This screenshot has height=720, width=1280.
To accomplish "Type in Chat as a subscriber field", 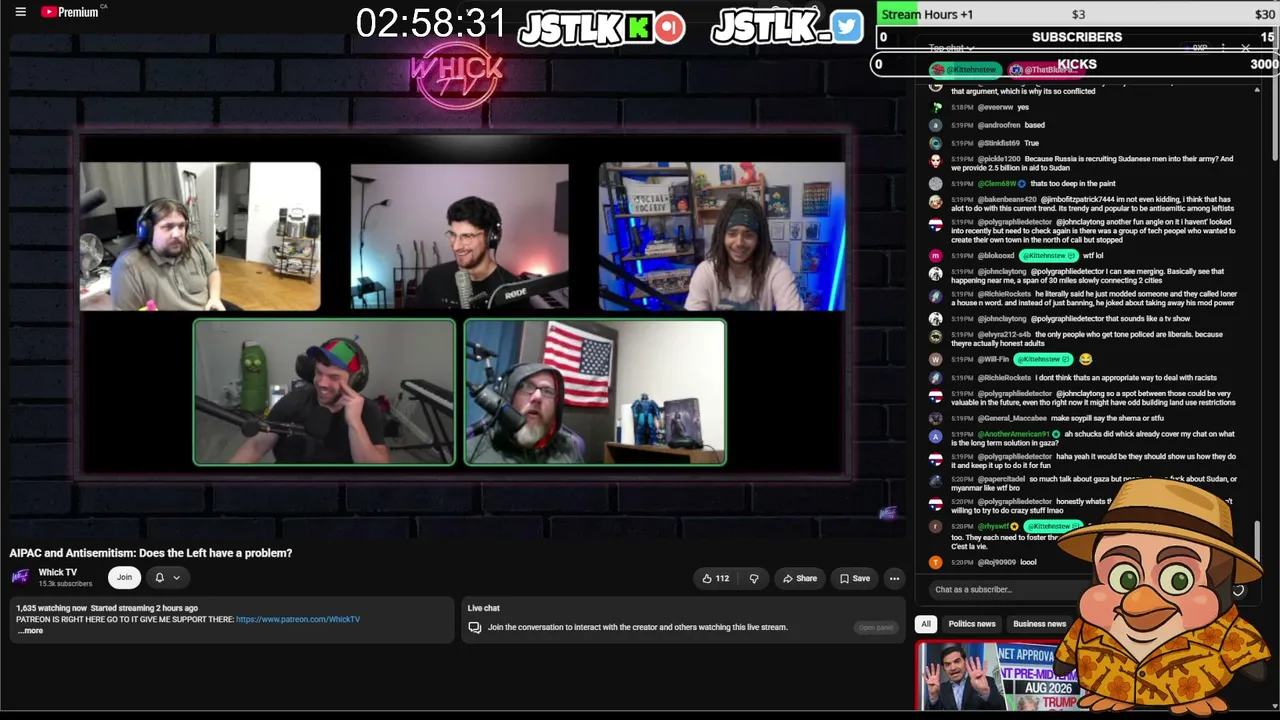I will pyautogui.click(x=1005, y=589).
